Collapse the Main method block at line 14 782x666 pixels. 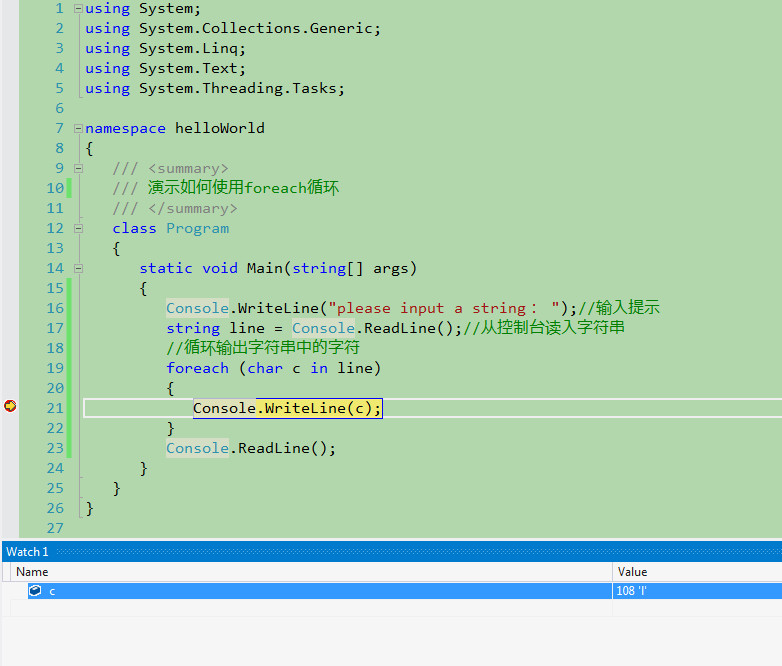78,268
